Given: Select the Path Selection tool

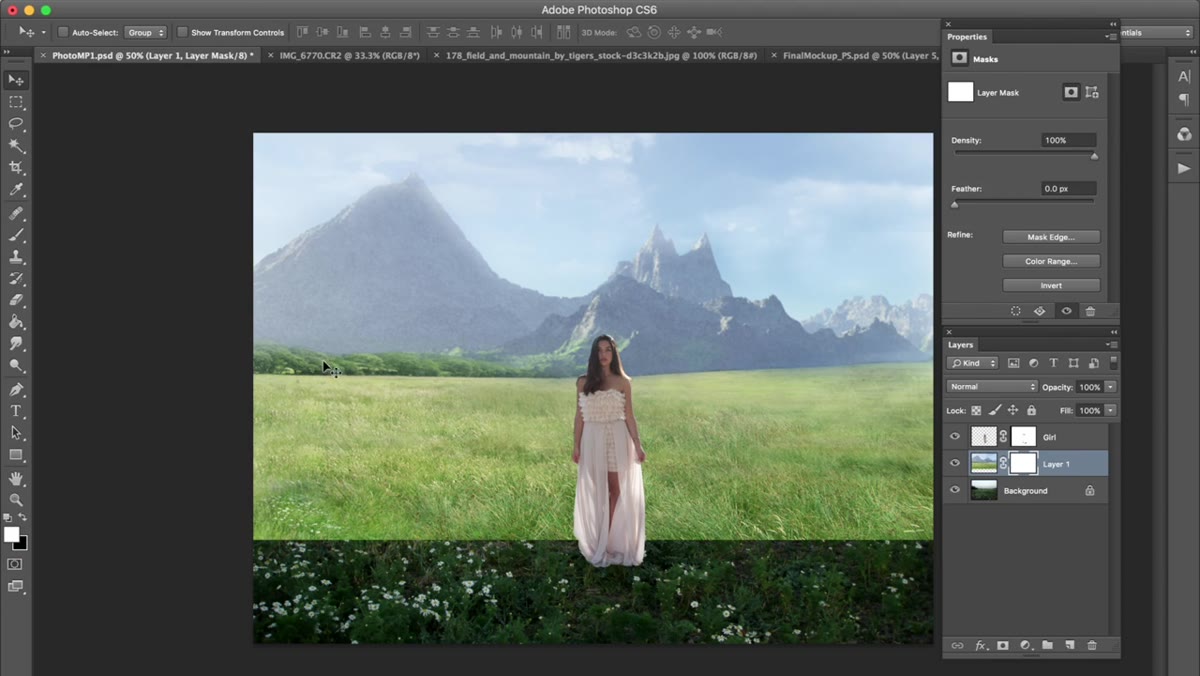Looking at the screenshot, I should click(16, 433).
